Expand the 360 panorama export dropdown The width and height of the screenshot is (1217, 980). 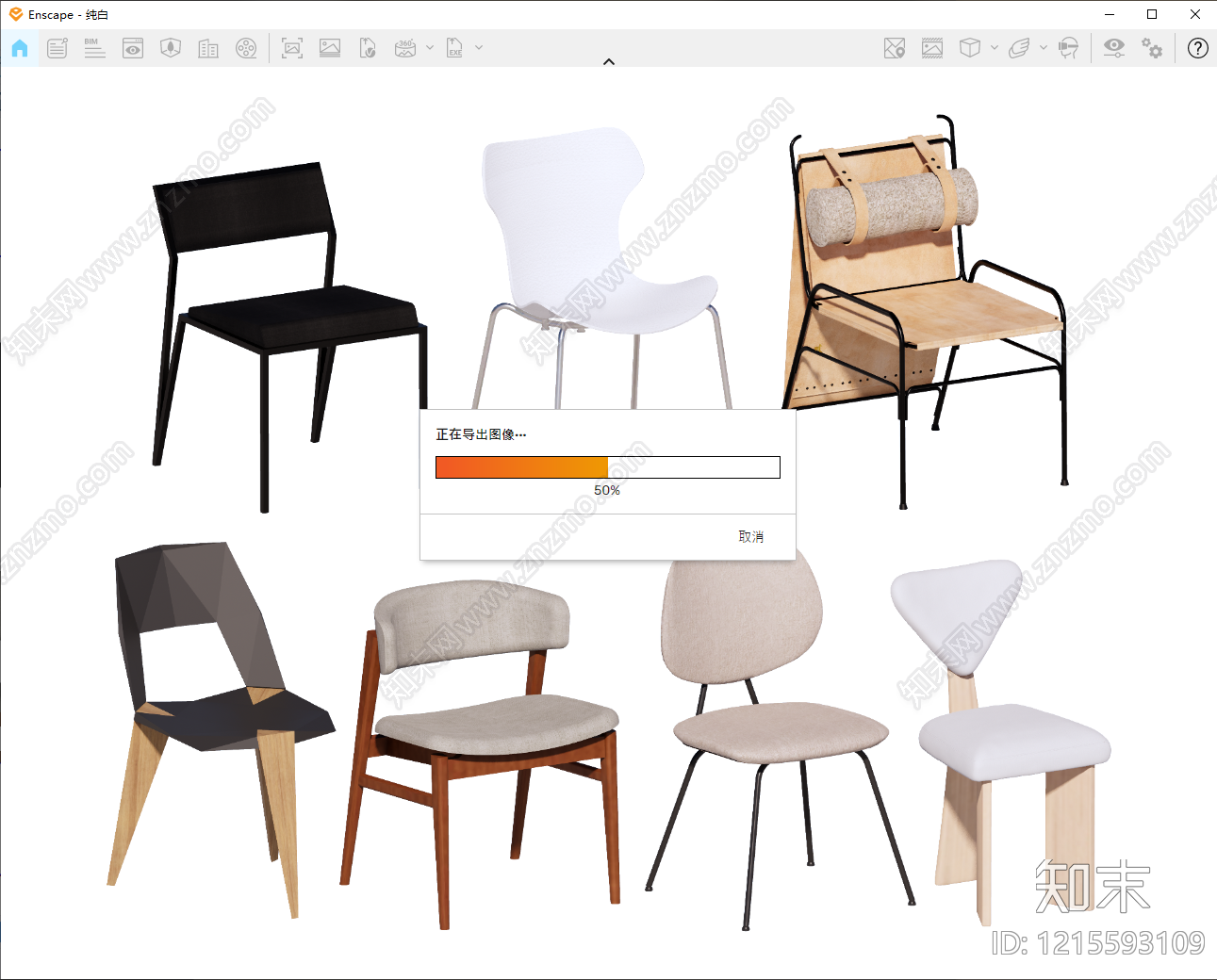point(430,47)
